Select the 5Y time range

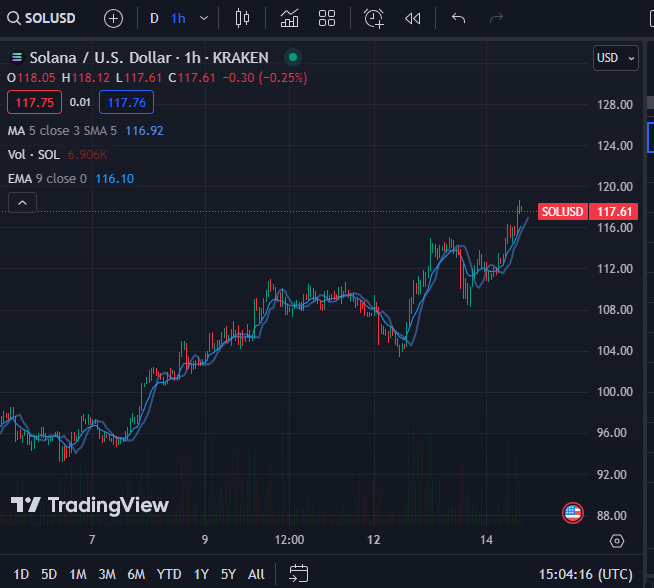click(228, 574)
